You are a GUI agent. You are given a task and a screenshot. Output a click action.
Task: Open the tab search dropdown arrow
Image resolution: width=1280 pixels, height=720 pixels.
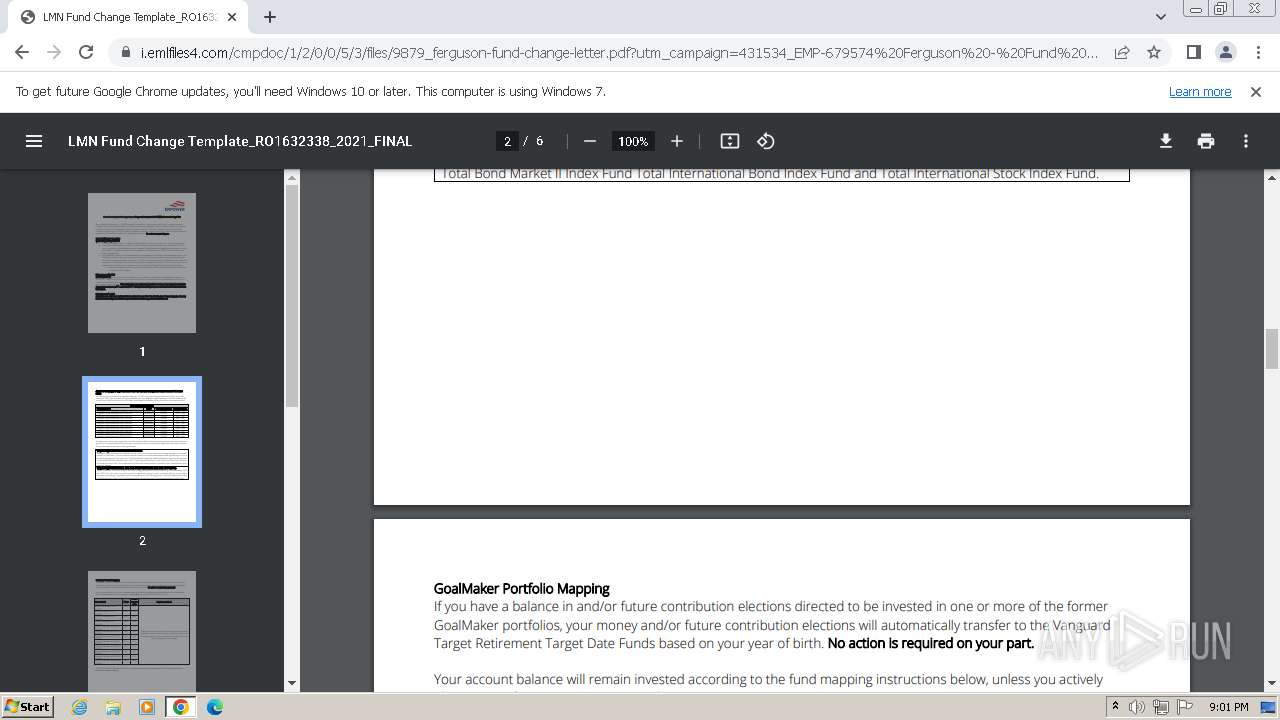tap(1160, 17)
